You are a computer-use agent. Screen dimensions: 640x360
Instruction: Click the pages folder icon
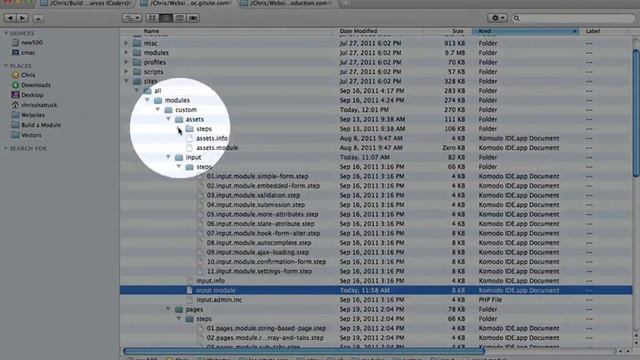pos(179,309)
